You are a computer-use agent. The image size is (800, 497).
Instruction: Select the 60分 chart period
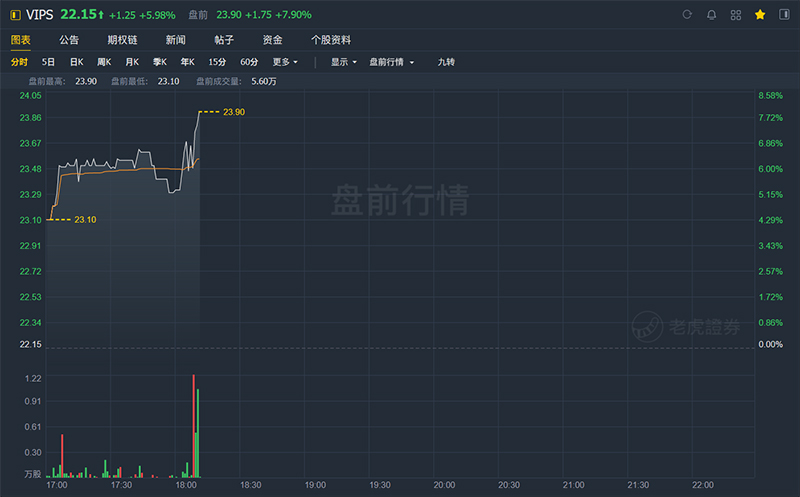[249, 62]
